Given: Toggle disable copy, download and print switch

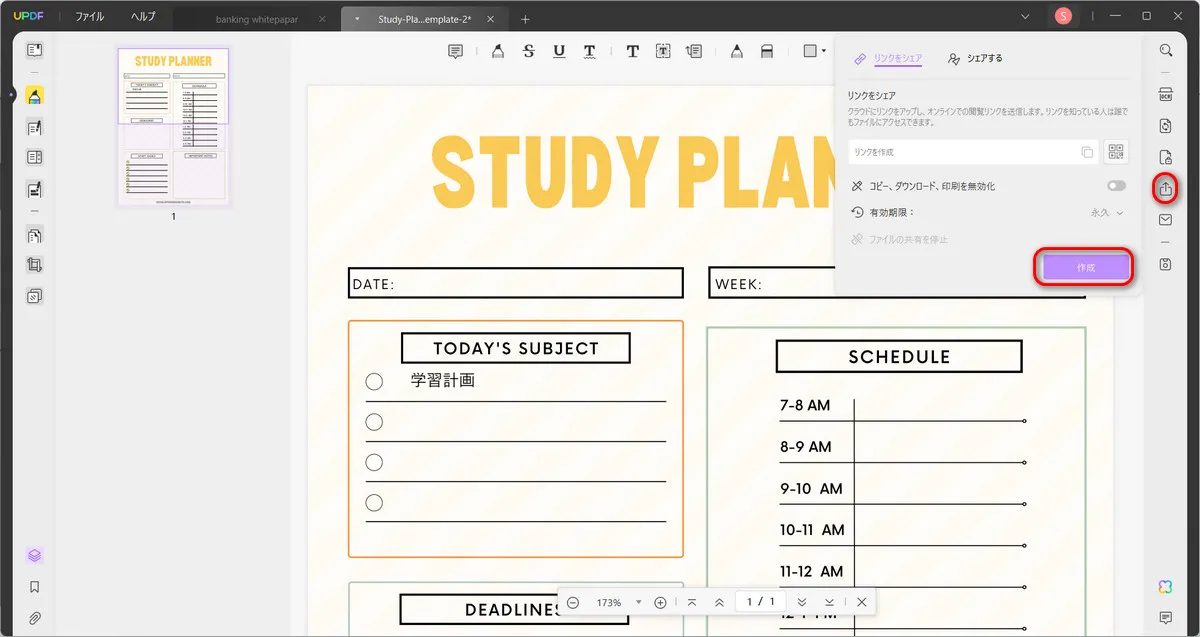Looking at the screenshot, I should point(1116,186).
